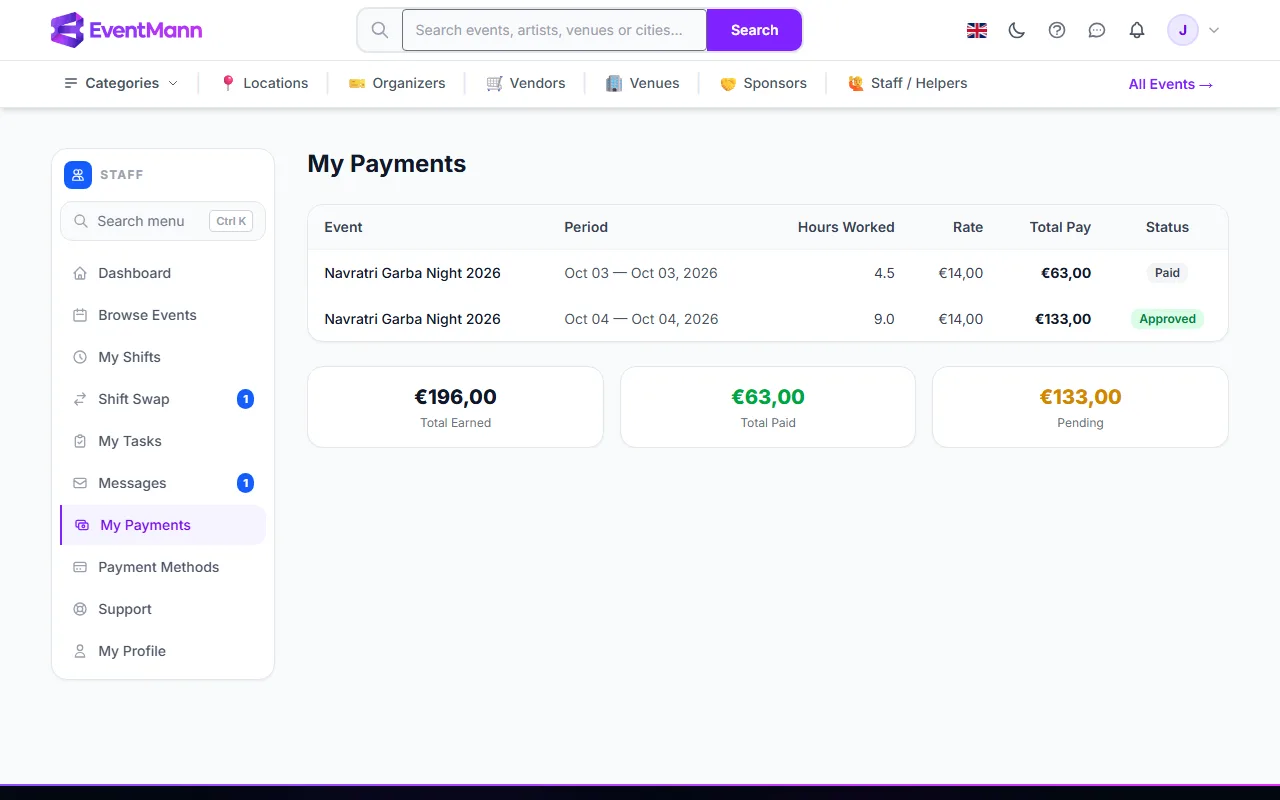Click the €196,00 Total Earned card
The height and width of the screenshot is (800, 1280).
pyautogui.click(x=455, y=407)
